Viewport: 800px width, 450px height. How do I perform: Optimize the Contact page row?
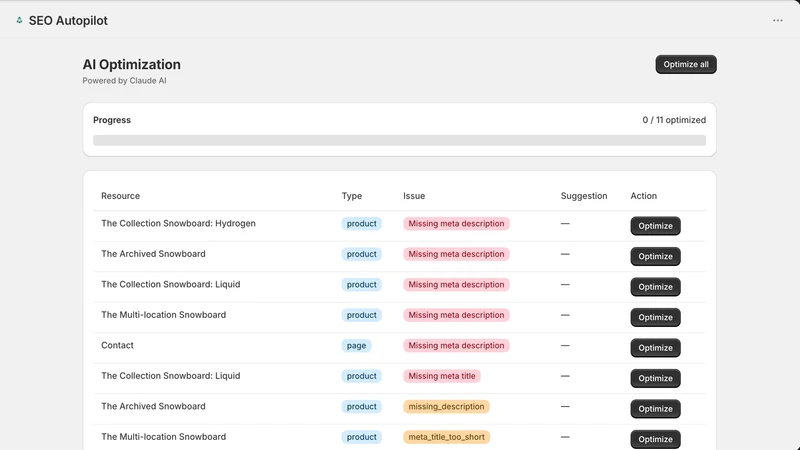pyautogui.click(x=655, y=347)
